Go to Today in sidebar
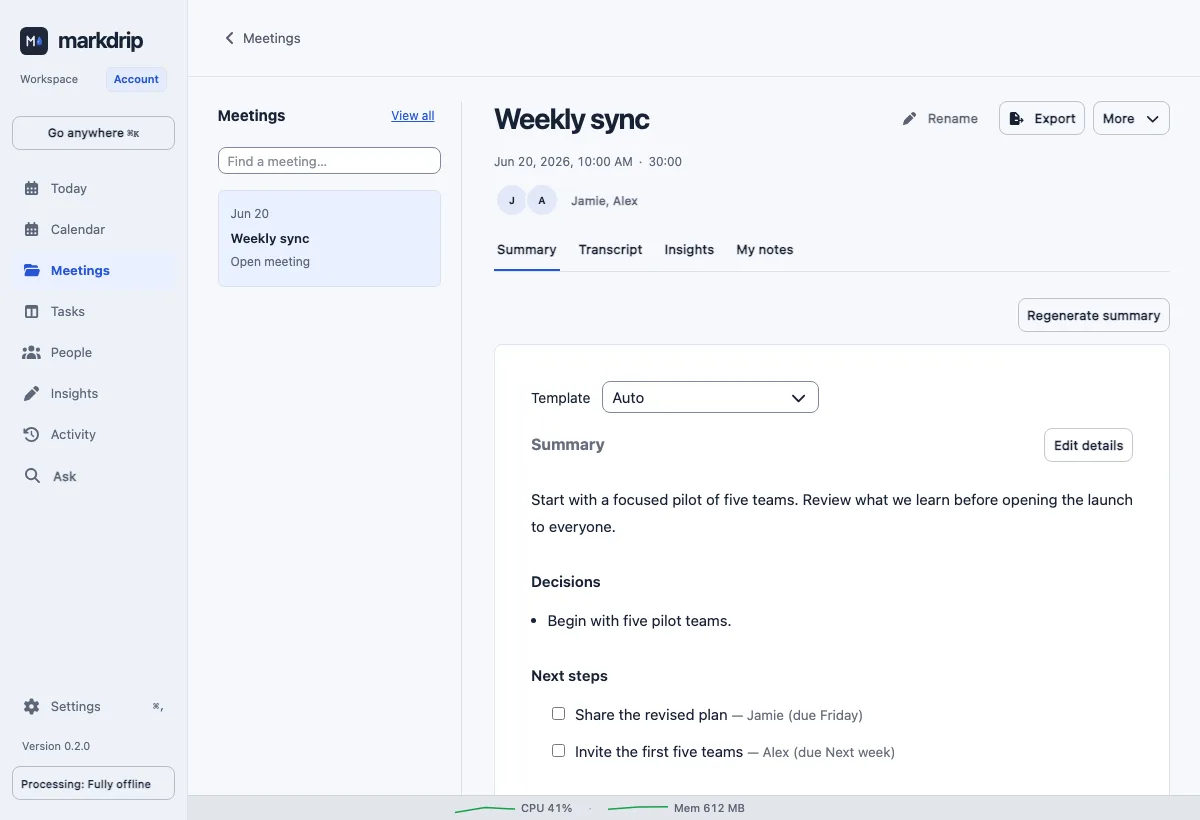This screenshot has width=1200, height=820. (69, 188)
